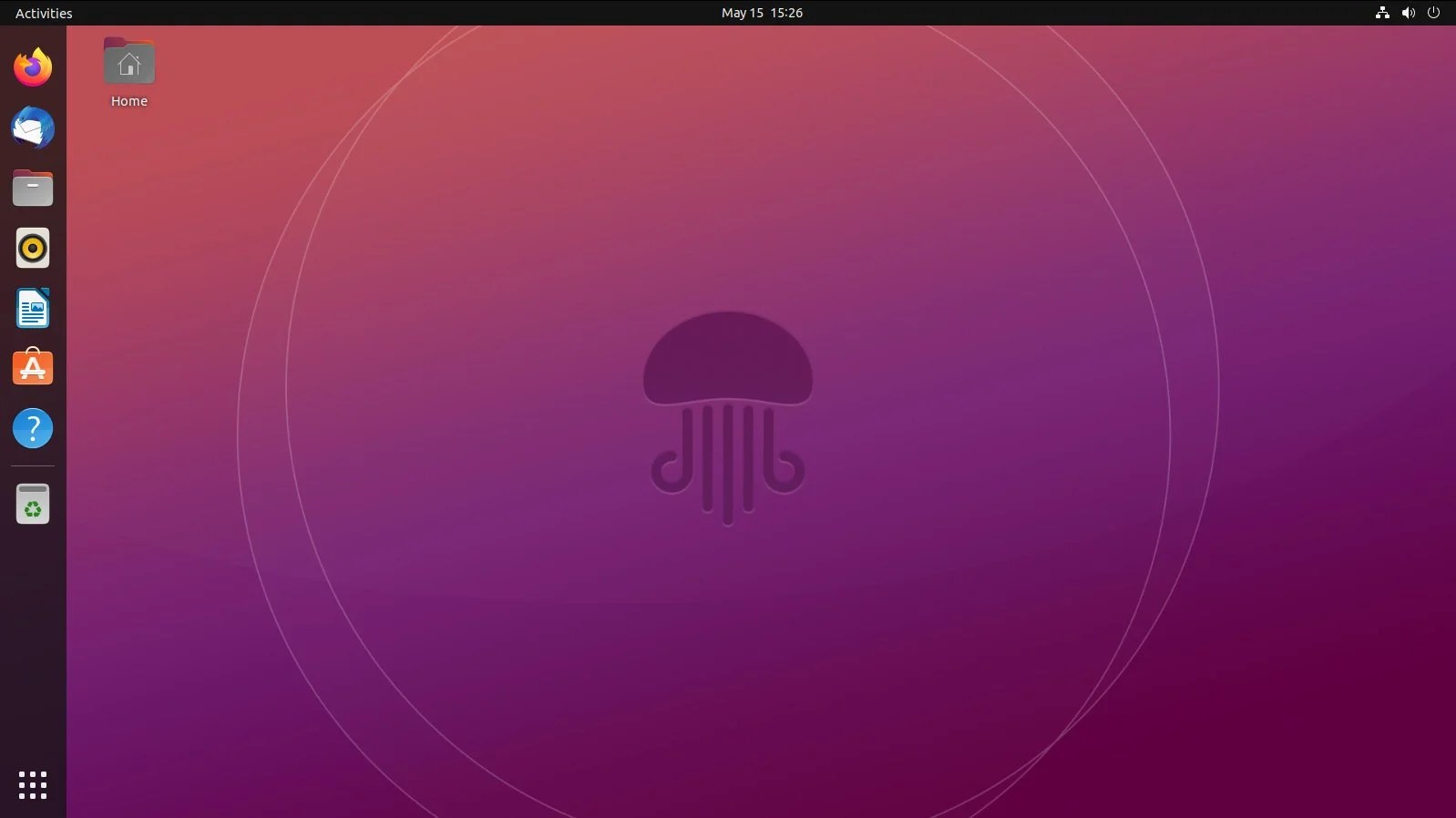This screenshot has width=1456, height=818.
Task: Open Ubuntu Software store
Action: pos(33,367)
